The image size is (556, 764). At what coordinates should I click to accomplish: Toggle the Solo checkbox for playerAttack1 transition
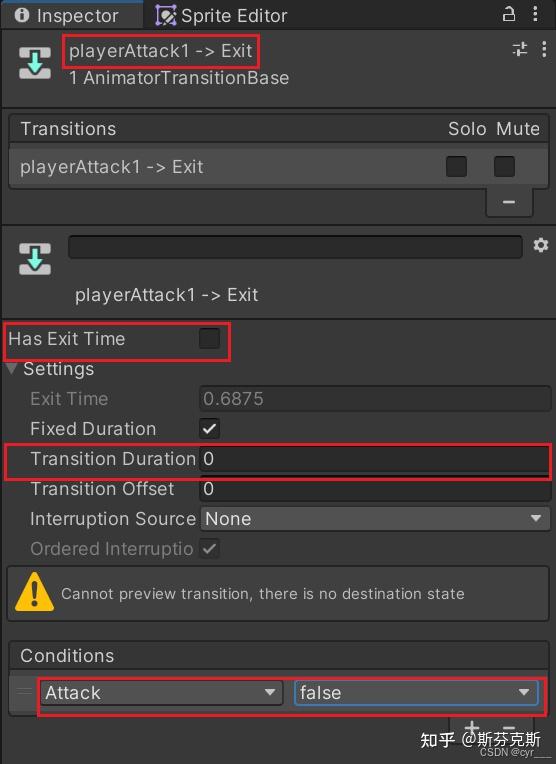click(x=456, y=167)
